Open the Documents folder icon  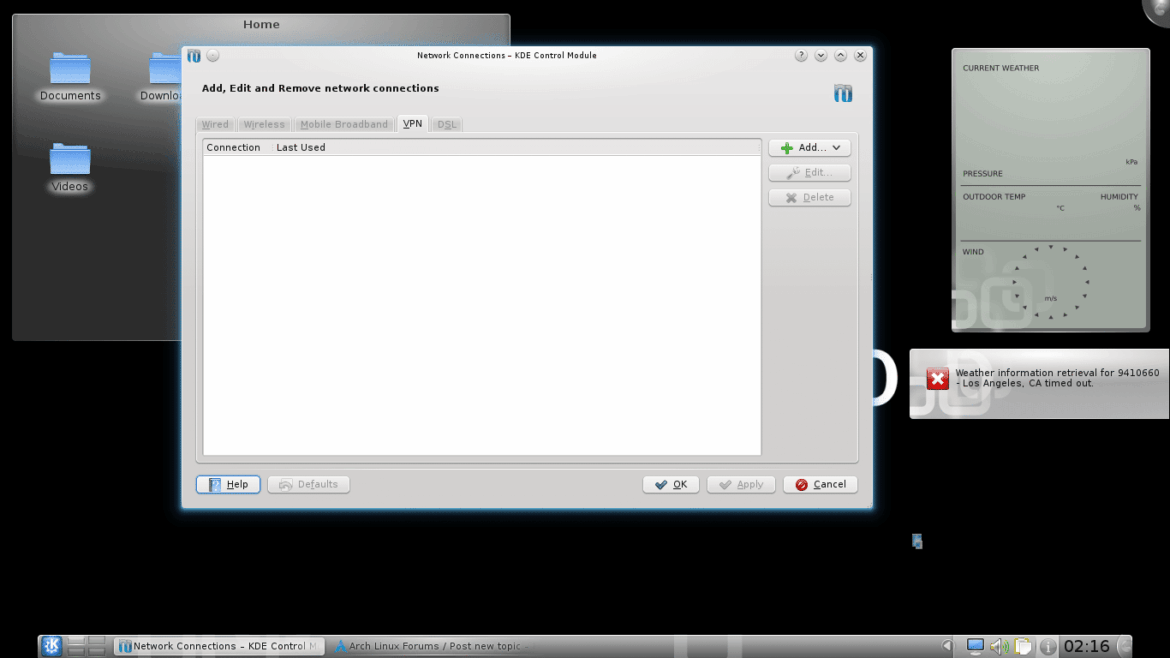70,71
